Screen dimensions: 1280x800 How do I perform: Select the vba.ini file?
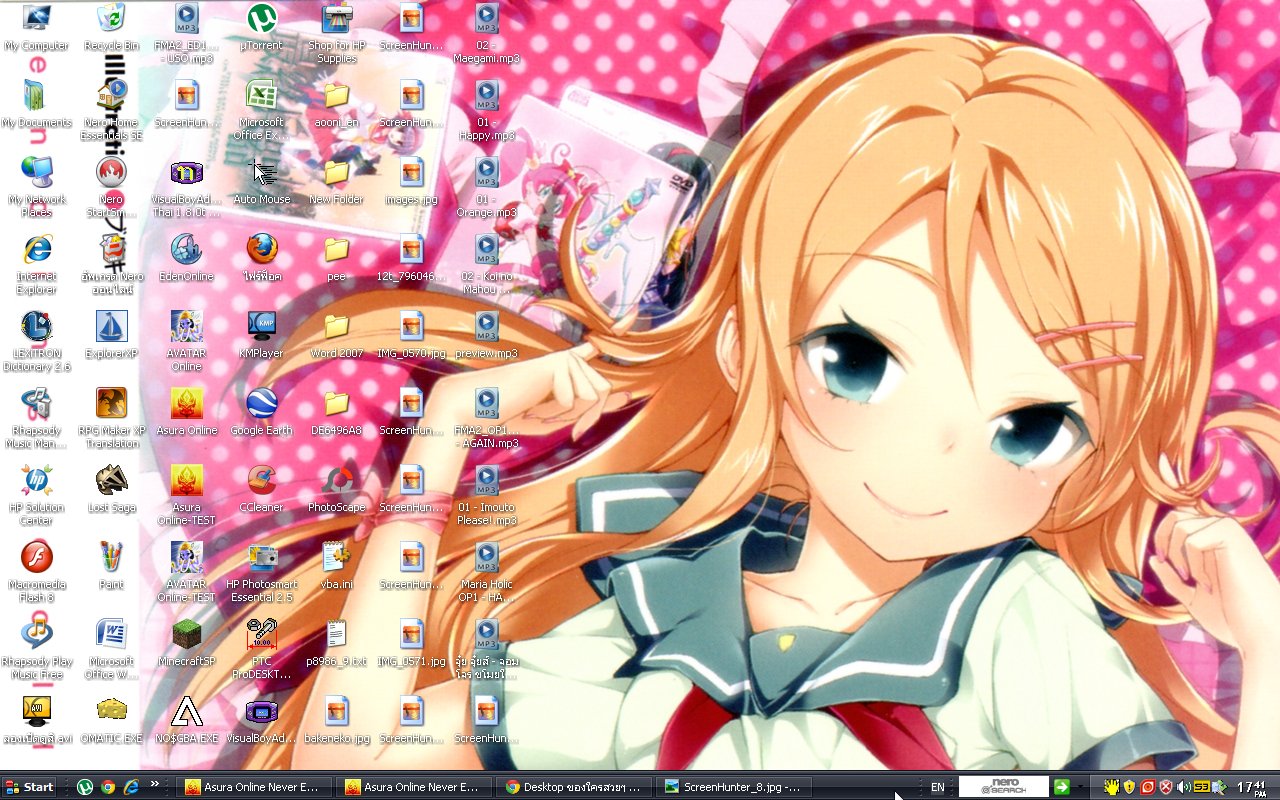point(336,566)
